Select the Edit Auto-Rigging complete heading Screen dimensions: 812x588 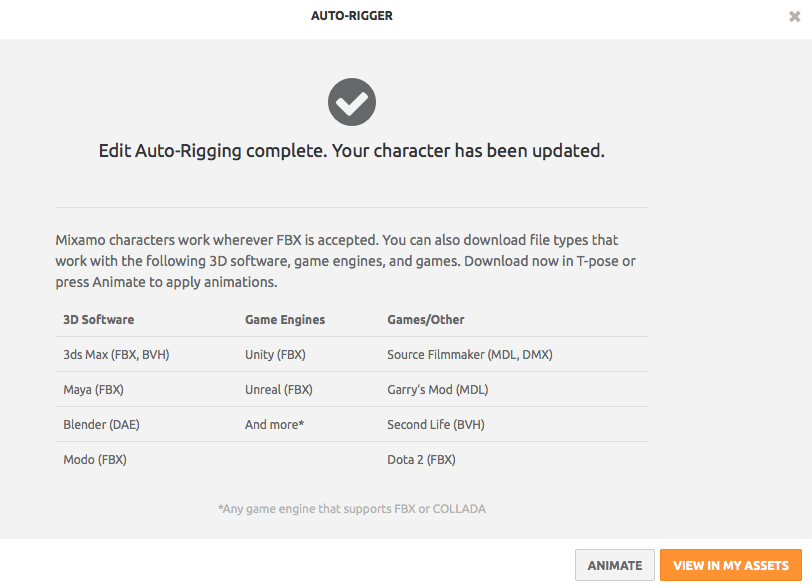click(352, 151)
